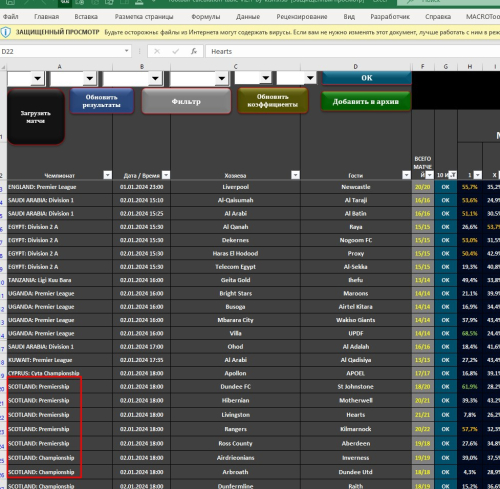Open the ВСЕГО МАТЧЕЙ filter arrow

tap(430, 175)
